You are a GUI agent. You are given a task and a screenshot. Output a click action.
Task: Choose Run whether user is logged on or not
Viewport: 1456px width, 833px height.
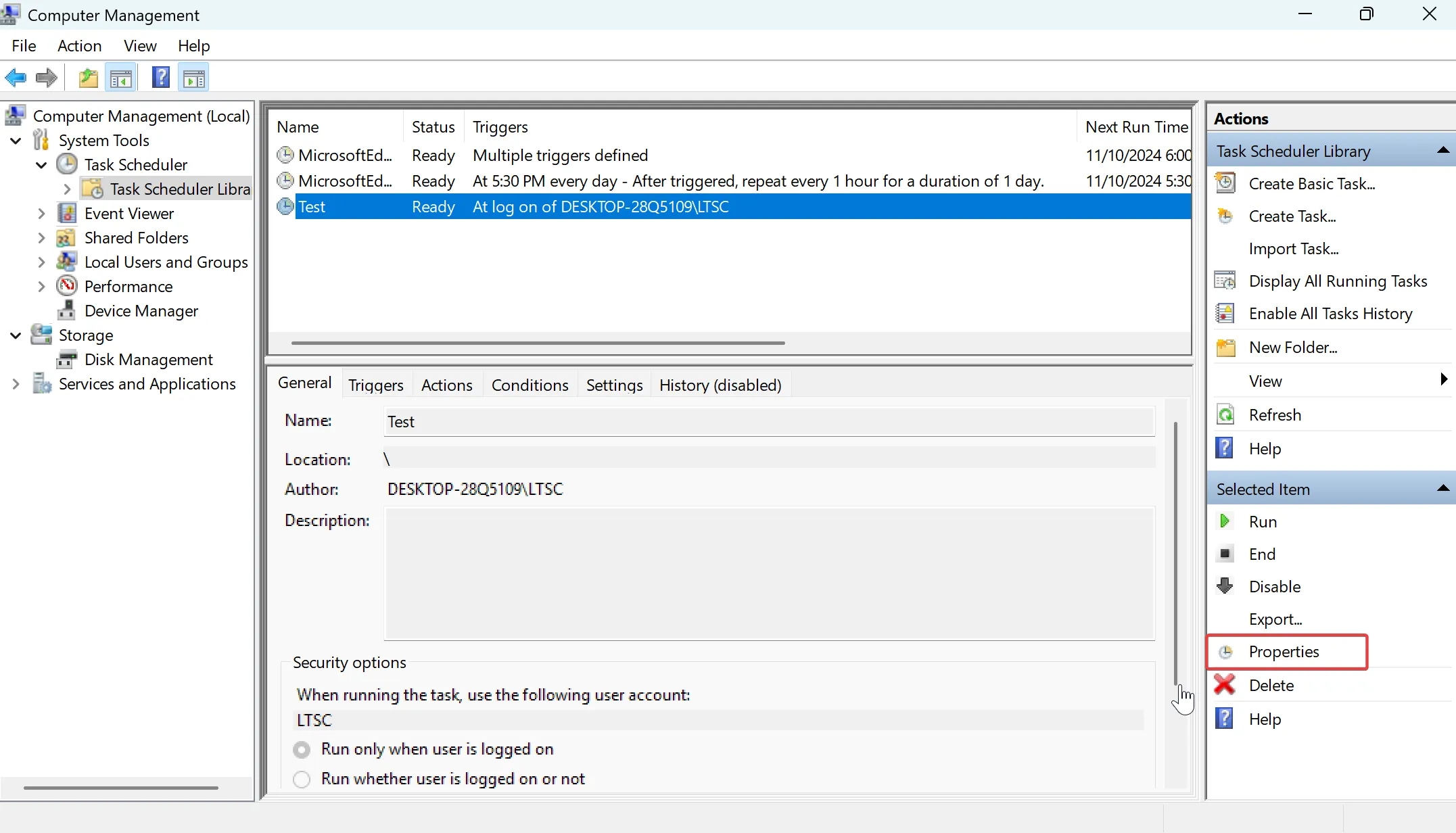tap(302, 779)
